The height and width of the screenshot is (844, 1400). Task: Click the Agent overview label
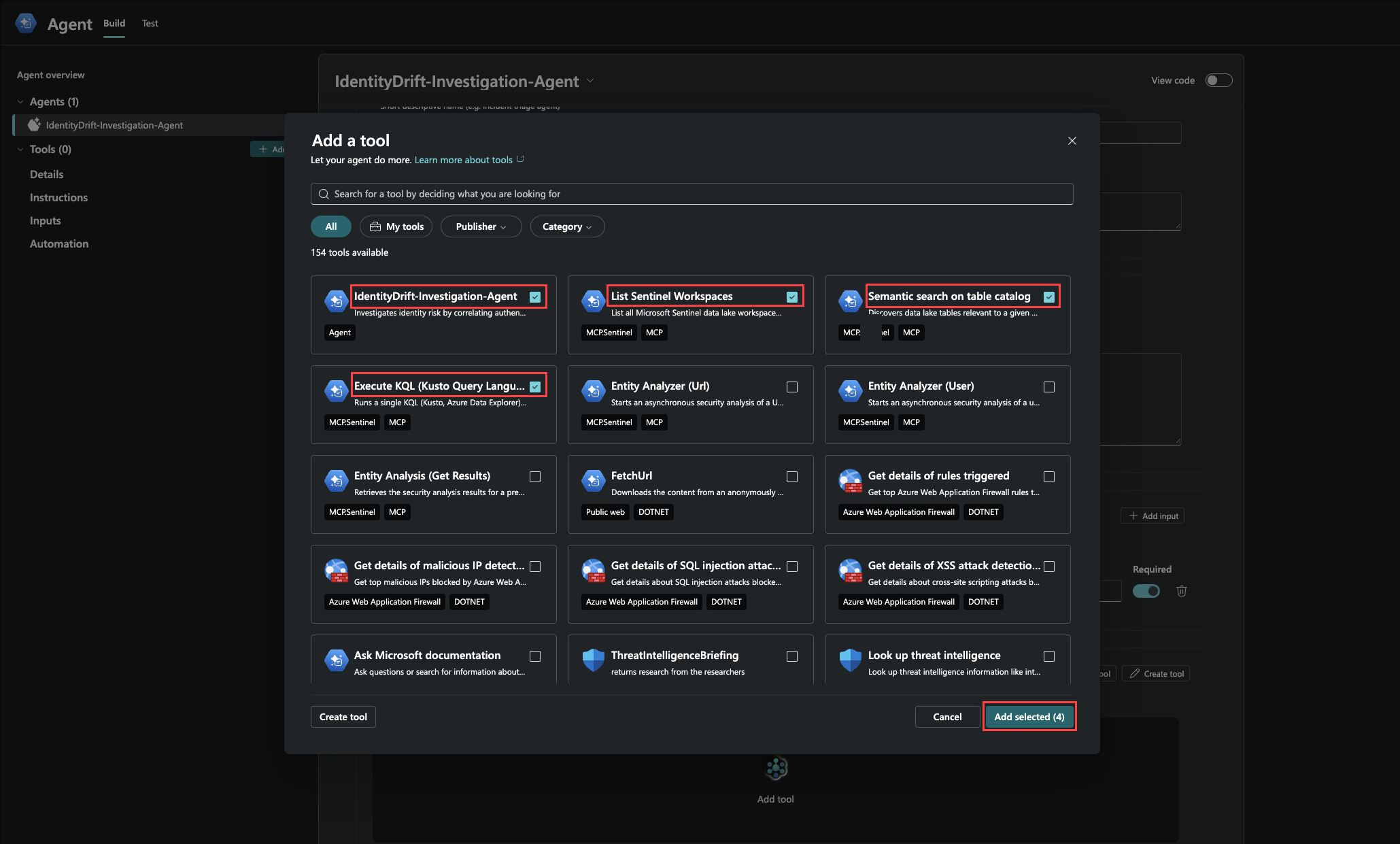[x=50, y=75]
